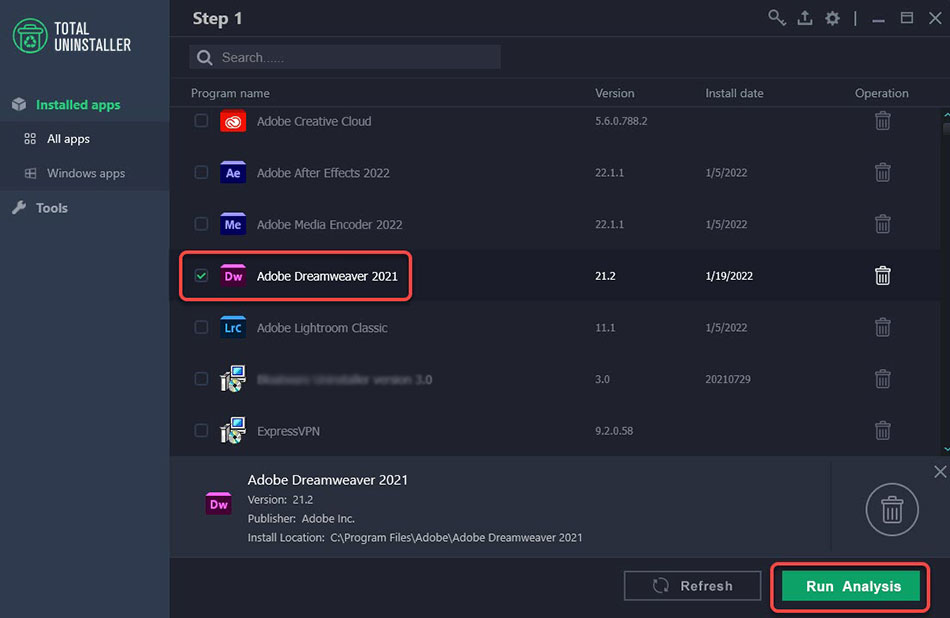The image size is (950, 618).
Task: Select the Adobe Creative Cloud name text
Action: click(x=314, y=121)
